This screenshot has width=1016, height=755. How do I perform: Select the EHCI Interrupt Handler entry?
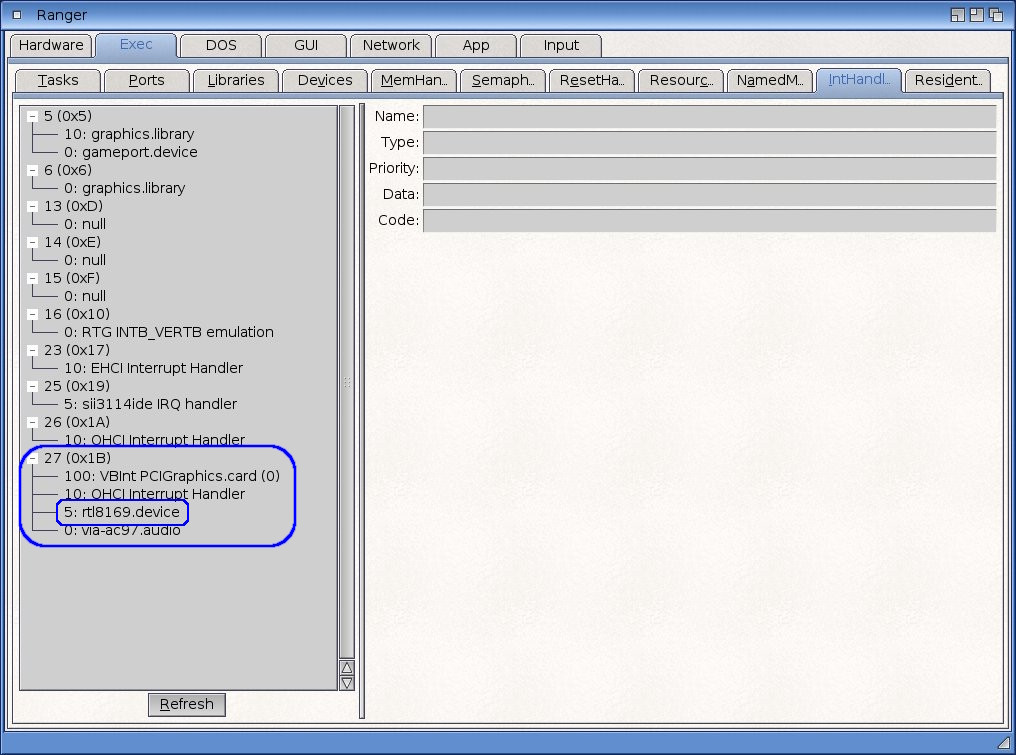pyautogui.click(x=153, y=368)
